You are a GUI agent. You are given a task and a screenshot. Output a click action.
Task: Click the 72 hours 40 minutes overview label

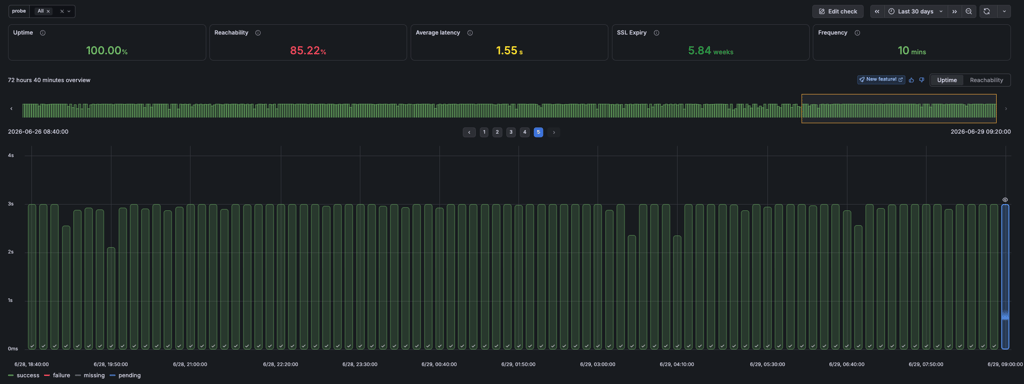(x=49, y=80)
